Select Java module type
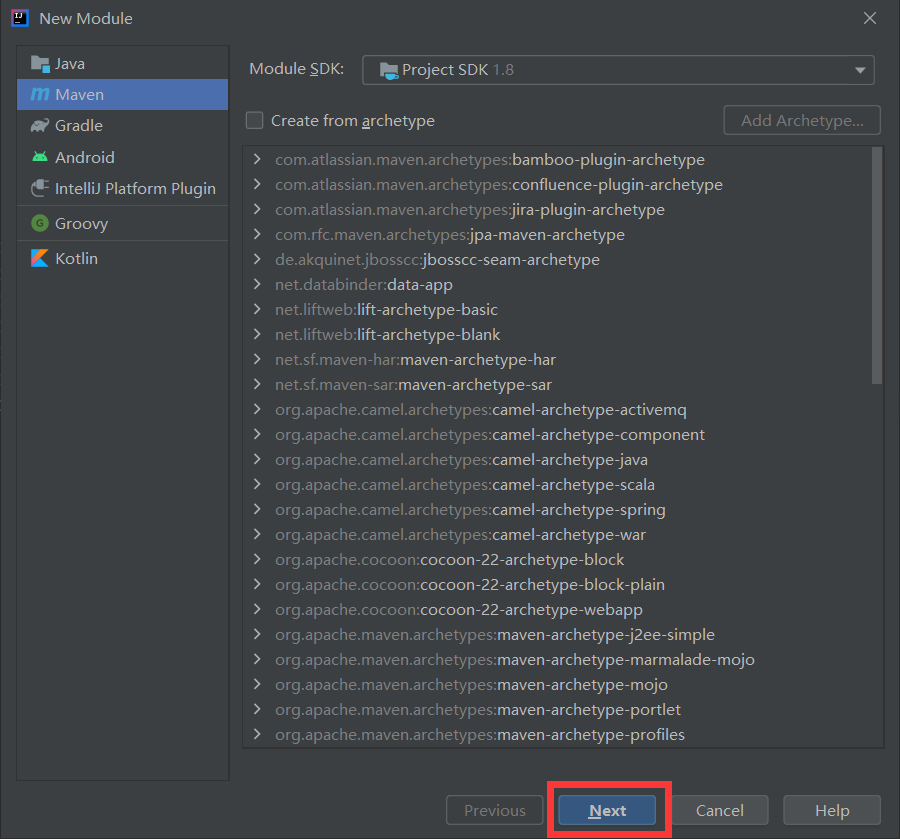This screenshot has width=900, height=839. pos(122,64)
